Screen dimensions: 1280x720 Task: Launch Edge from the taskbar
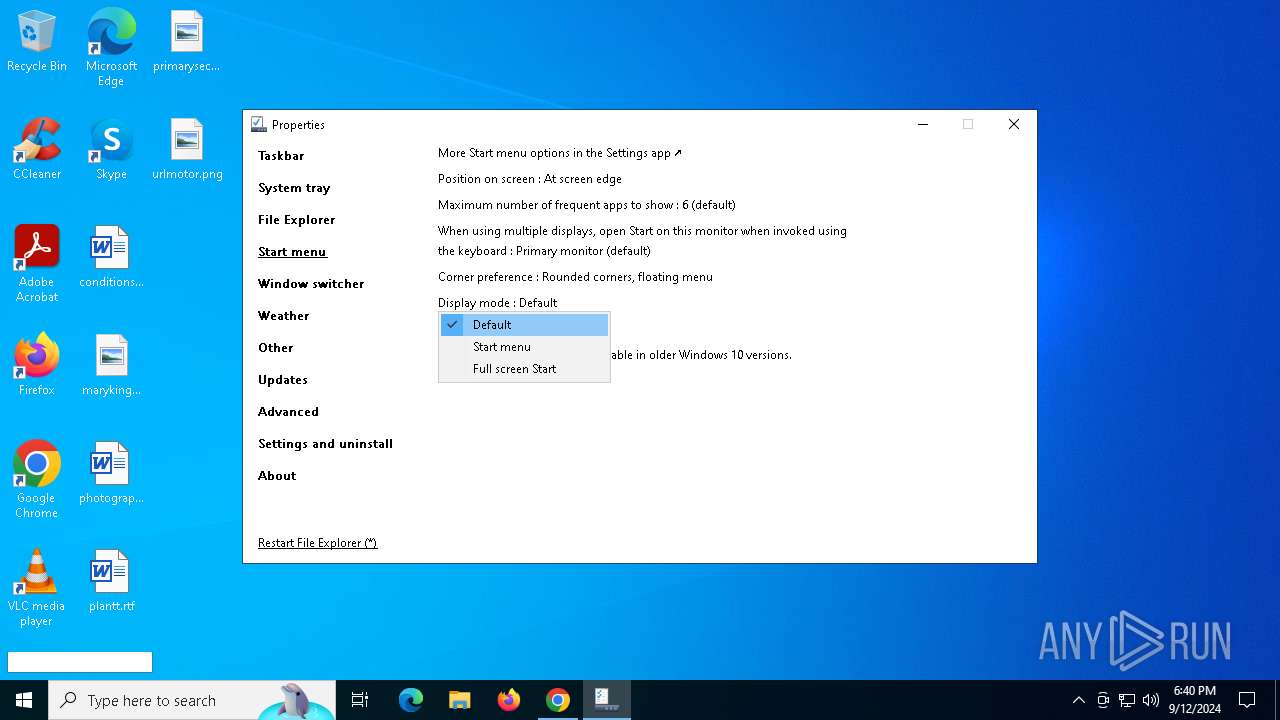[x=411, y=700]
